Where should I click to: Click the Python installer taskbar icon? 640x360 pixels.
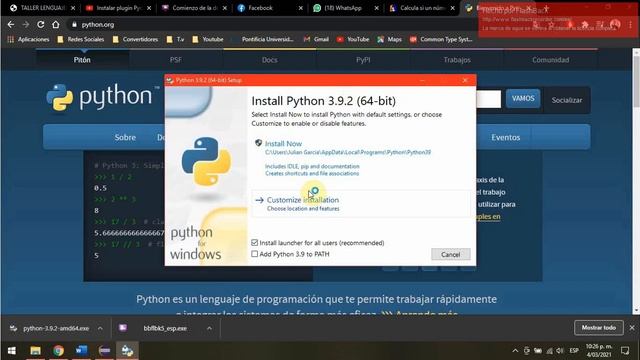tap(127, 350)
